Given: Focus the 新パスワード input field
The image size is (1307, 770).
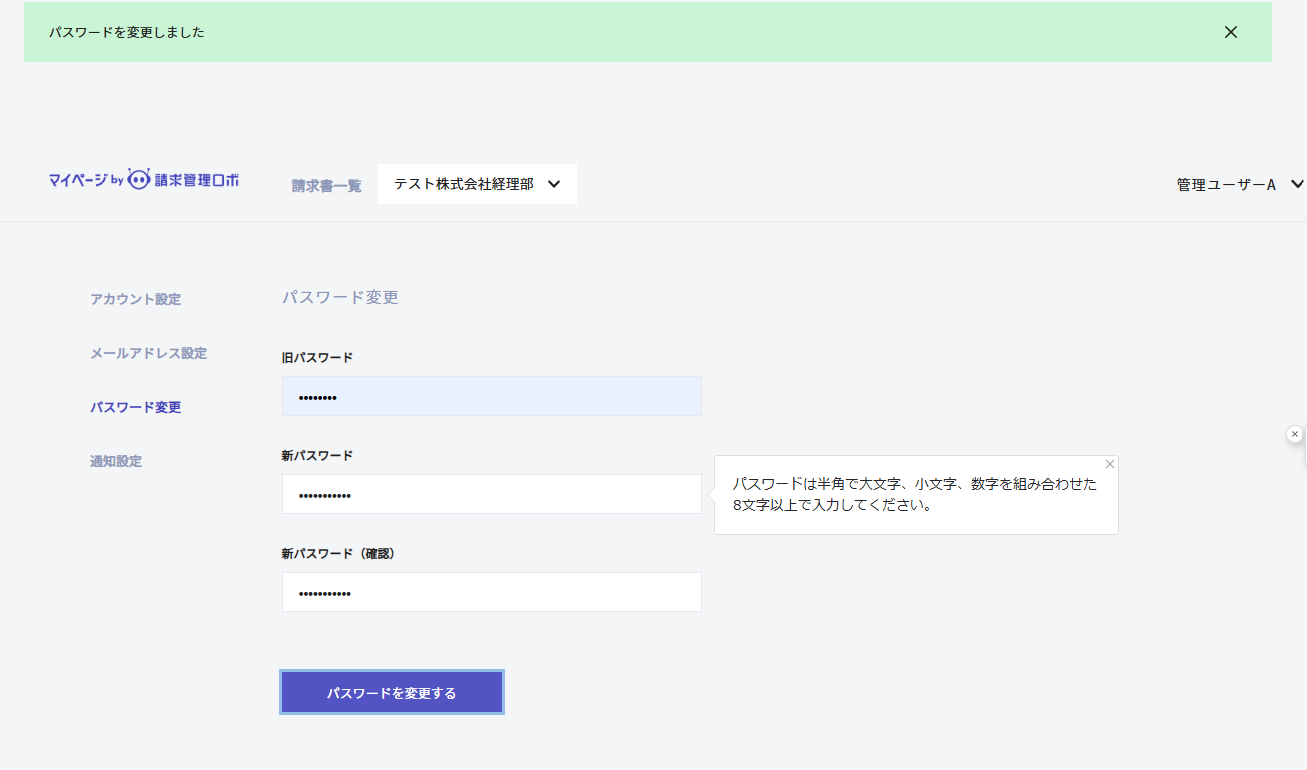Looking at the screenshot, I should pos(491,494).
